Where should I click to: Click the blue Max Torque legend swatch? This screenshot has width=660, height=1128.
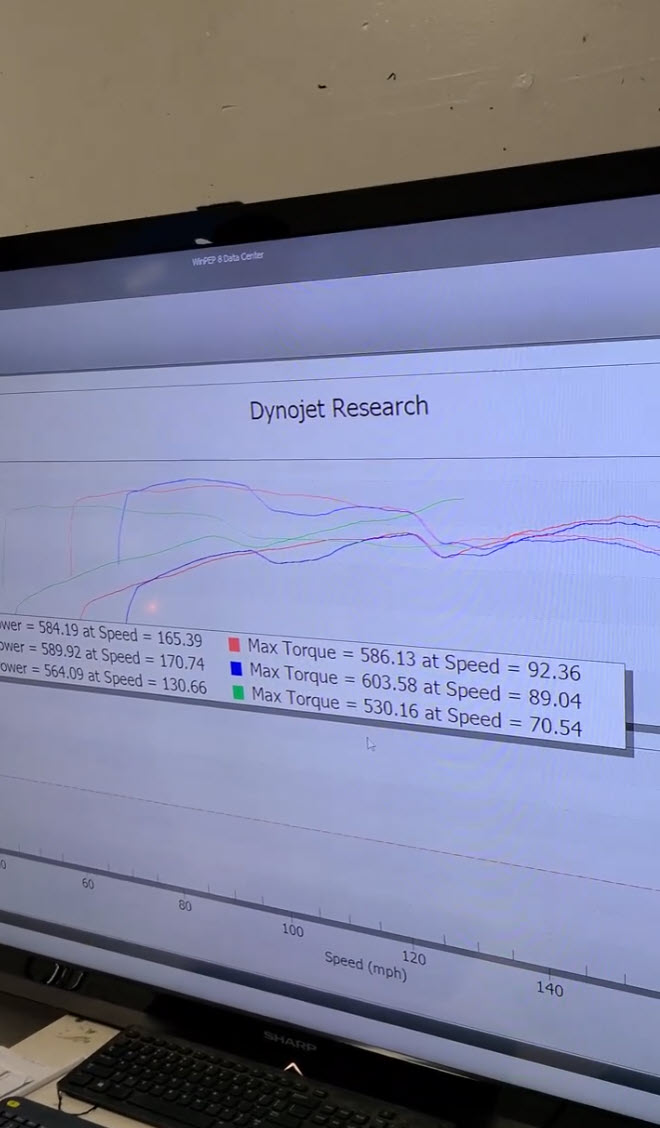[237, 669]
